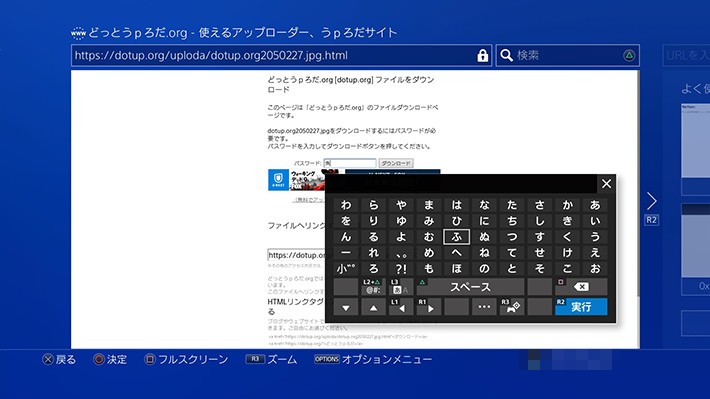Viewport: 710px width, 399px height.
Task: Toggle あ/A input mode key
Action: coord(401,287)
